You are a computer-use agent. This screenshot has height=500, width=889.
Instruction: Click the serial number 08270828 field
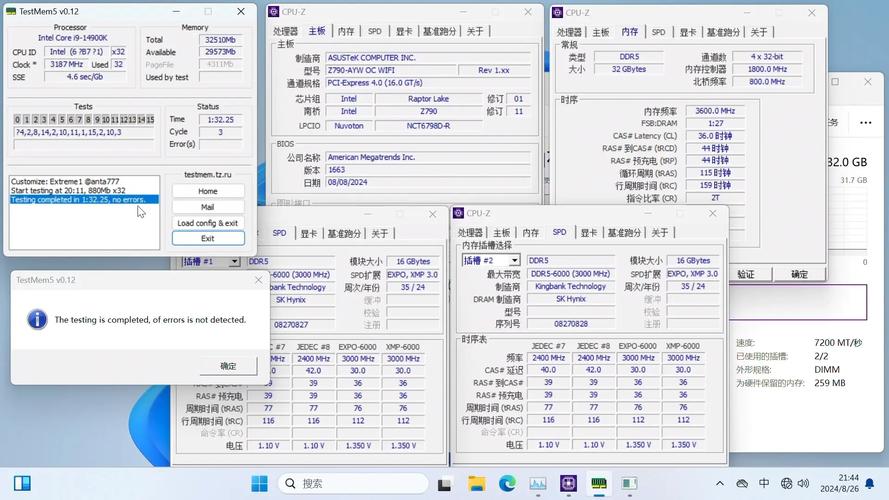pos(570,324)
